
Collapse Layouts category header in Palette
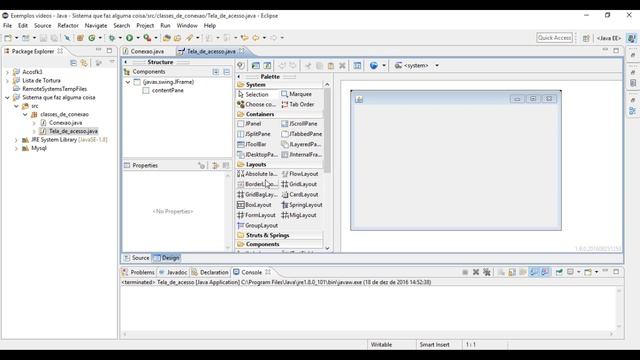(x=280, y=164)
